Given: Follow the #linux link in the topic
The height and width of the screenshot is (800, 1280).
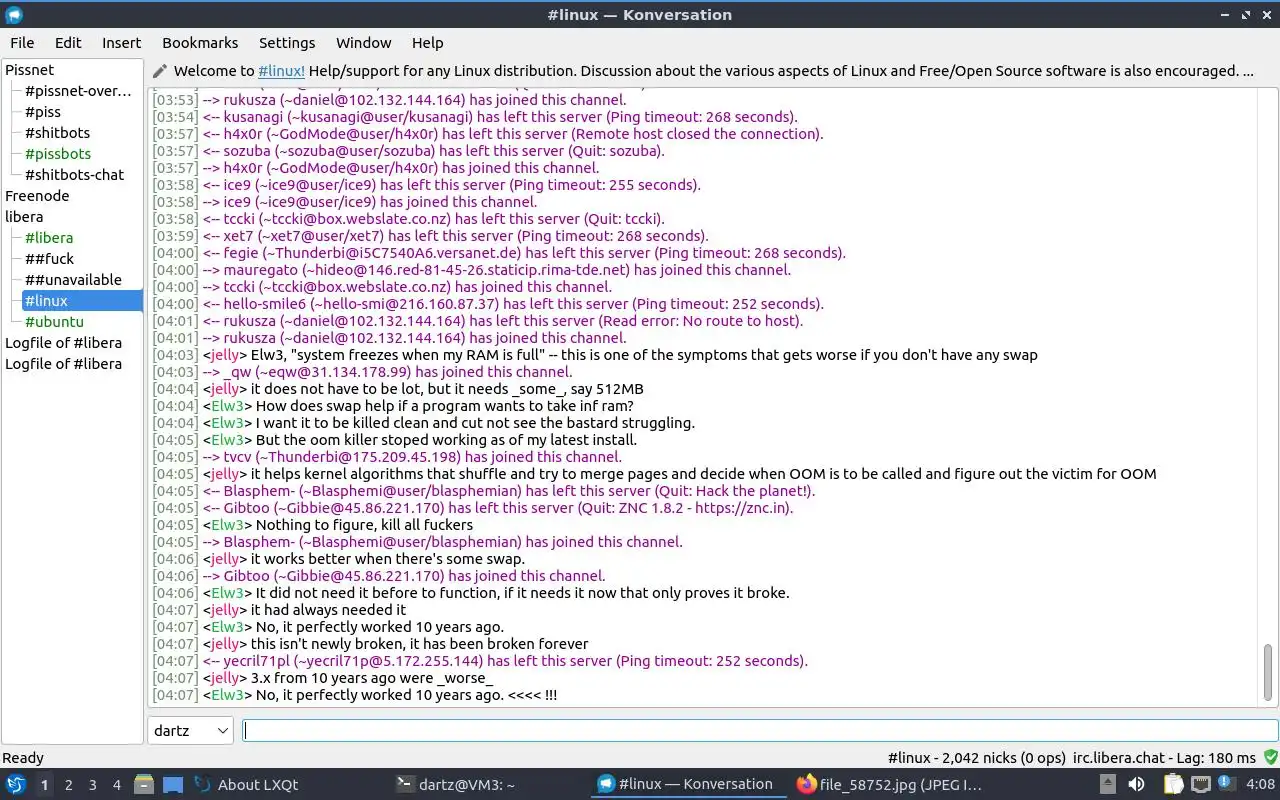Looking at the screenshot, I should tap(281, 71).
